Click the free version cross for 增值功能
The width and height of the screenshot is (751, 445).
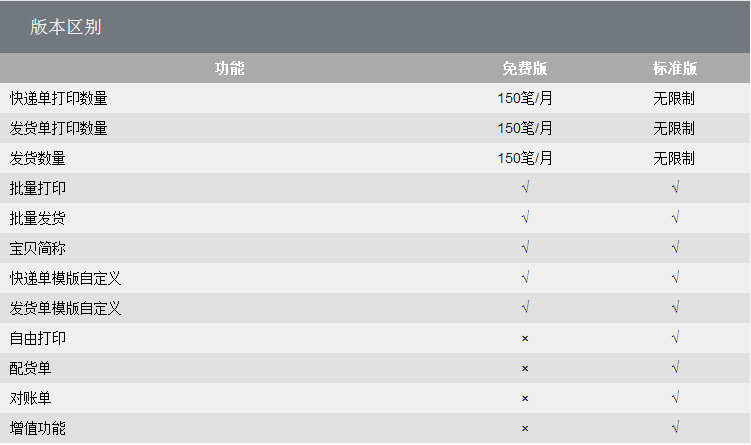(x=525, y=428)
